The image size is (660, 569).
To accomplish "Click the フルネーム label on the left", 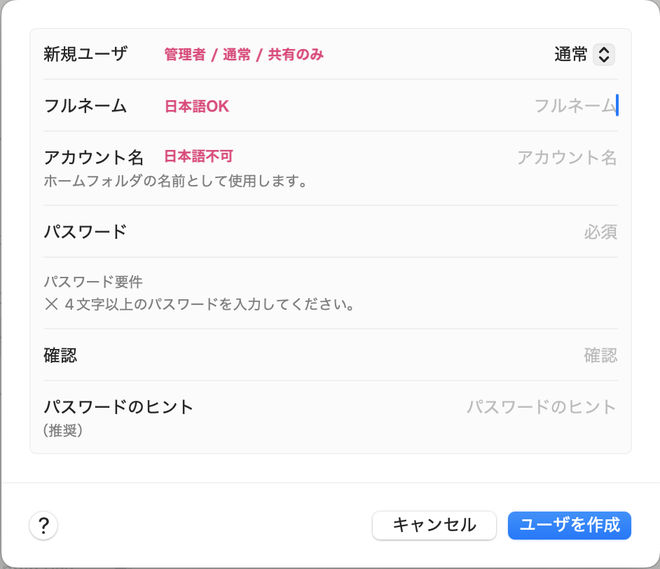I will pos(85,106).
